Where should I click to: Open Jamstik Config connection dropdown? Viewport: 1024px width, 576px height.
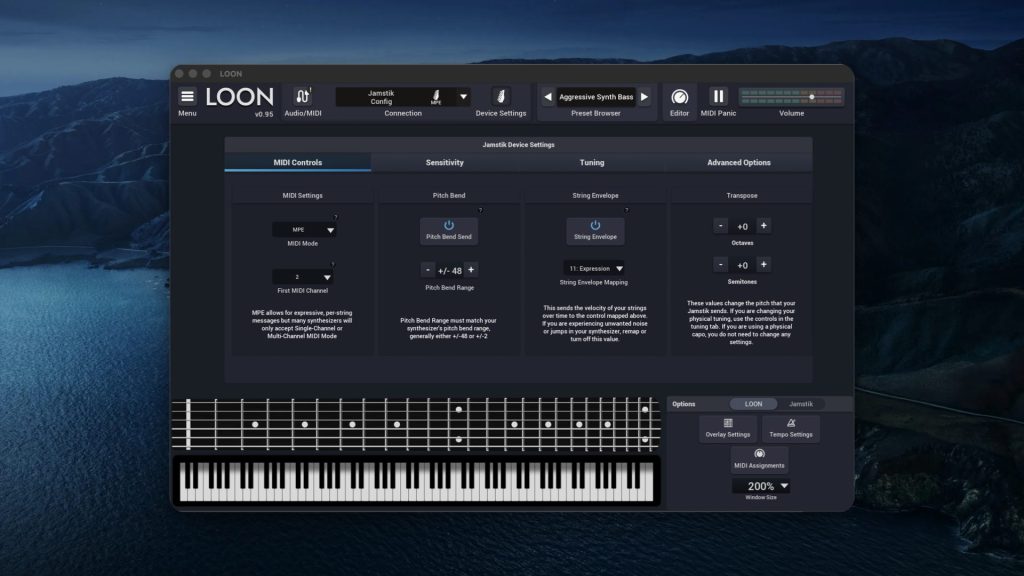(403, 97)
